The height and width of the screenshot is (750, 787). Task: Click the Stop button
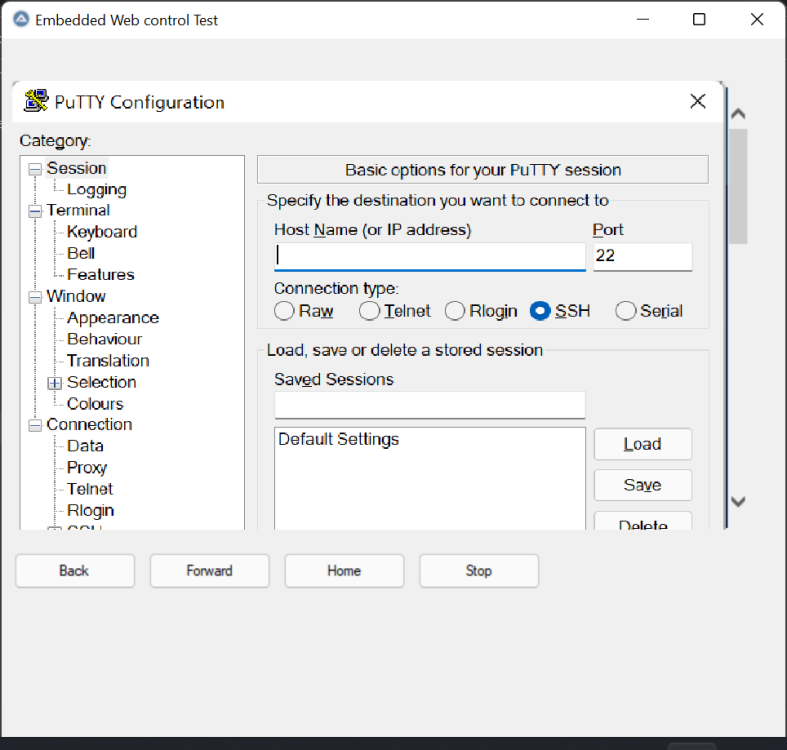pyautogui.click(x=479, y=571)
